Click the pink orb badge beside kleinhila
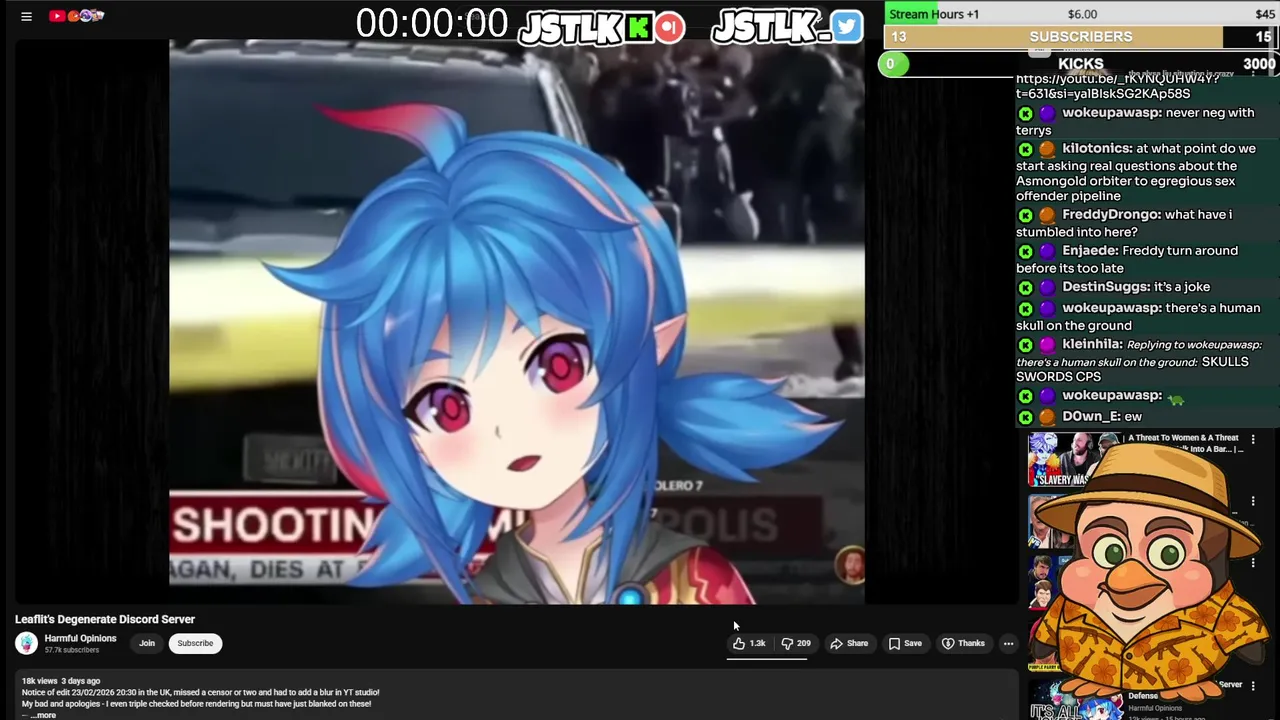Image resolution: width=1280 pixels, height=720 pixels. pos(1046,345)
